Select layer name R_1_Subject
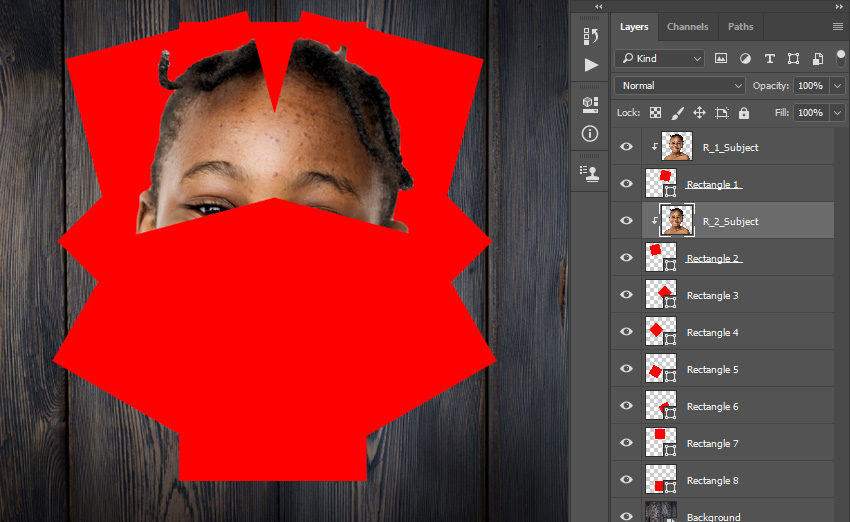 pos(730,147)
